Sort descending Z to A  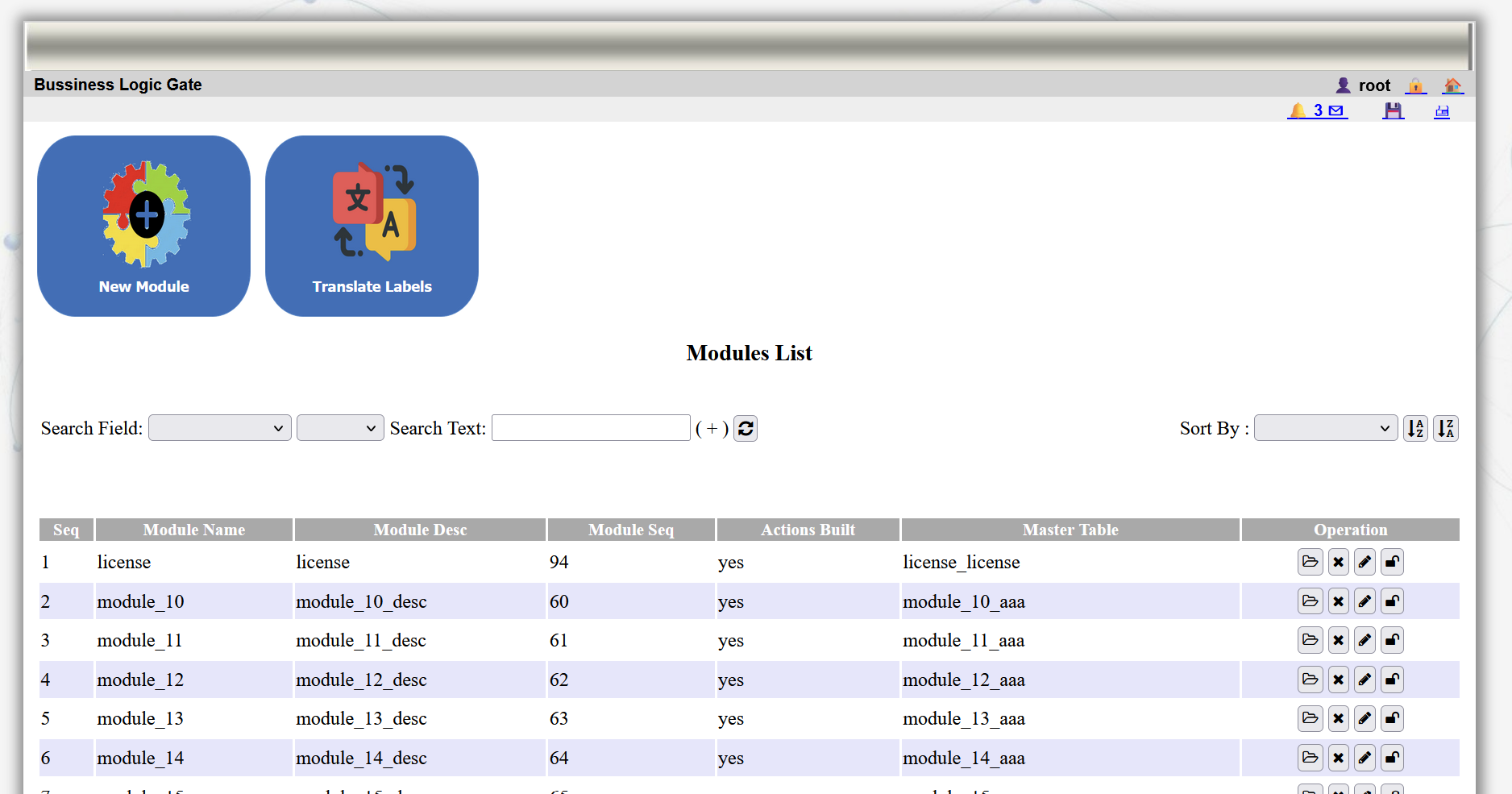[x=1446, y=428]
